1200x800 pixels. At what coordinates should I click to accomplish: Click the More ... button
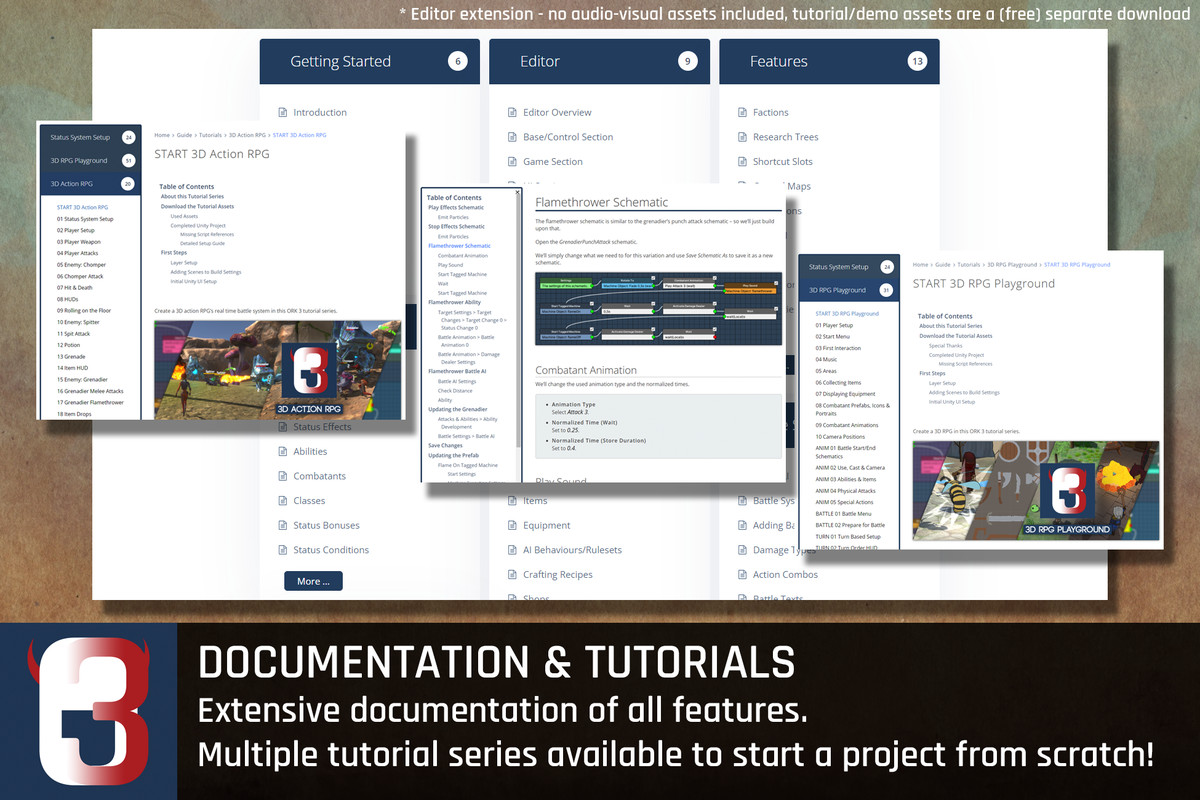tap(313, 581)
